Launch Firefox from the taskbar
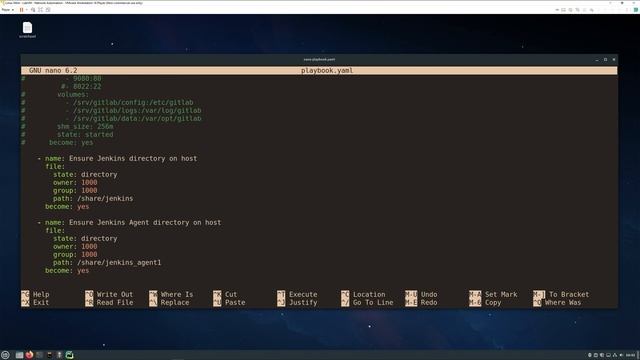 tap(29, 355)
